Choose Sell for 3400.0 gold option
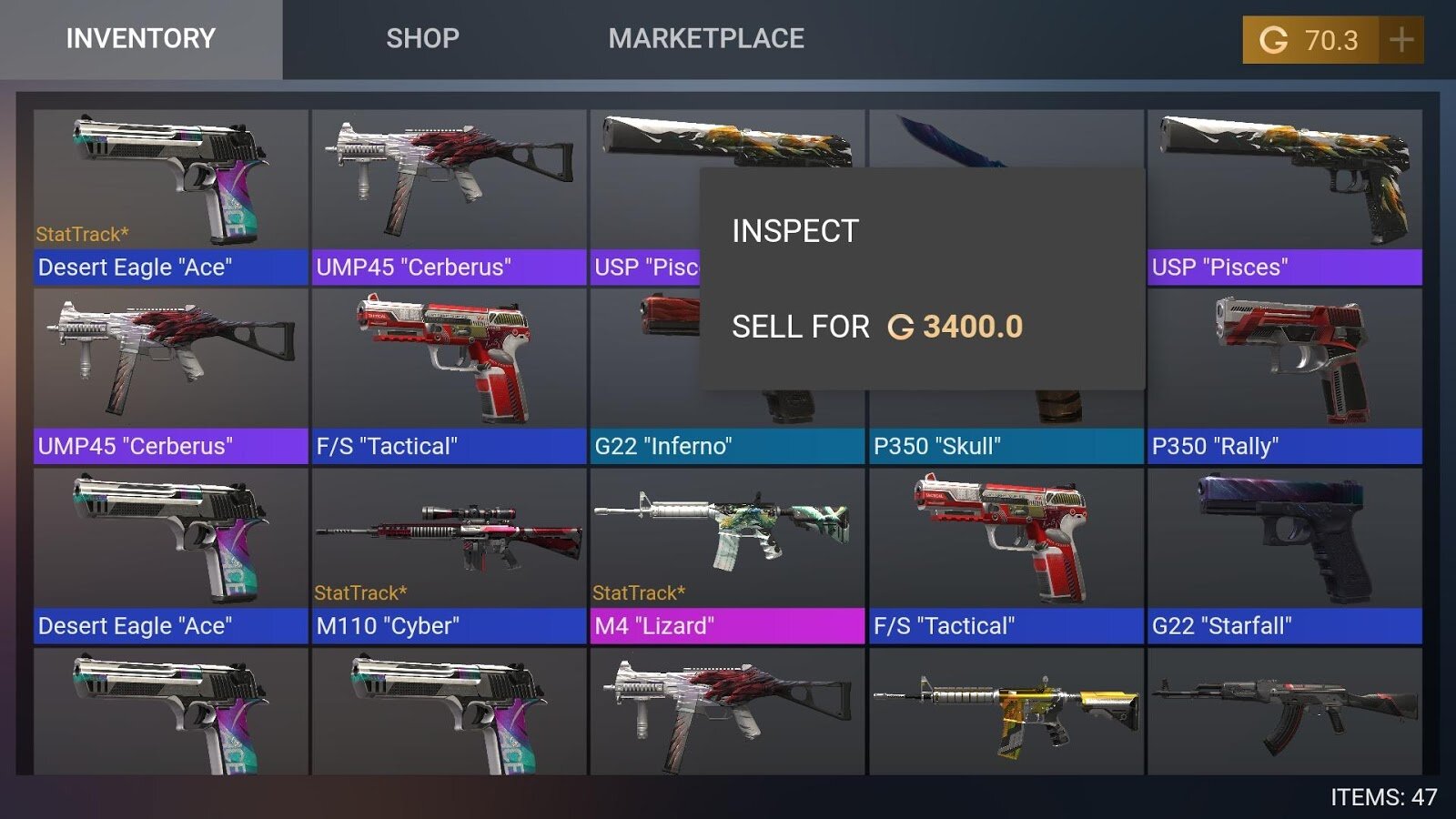Screen dimensions: 1456x819 tap(877, 327)
